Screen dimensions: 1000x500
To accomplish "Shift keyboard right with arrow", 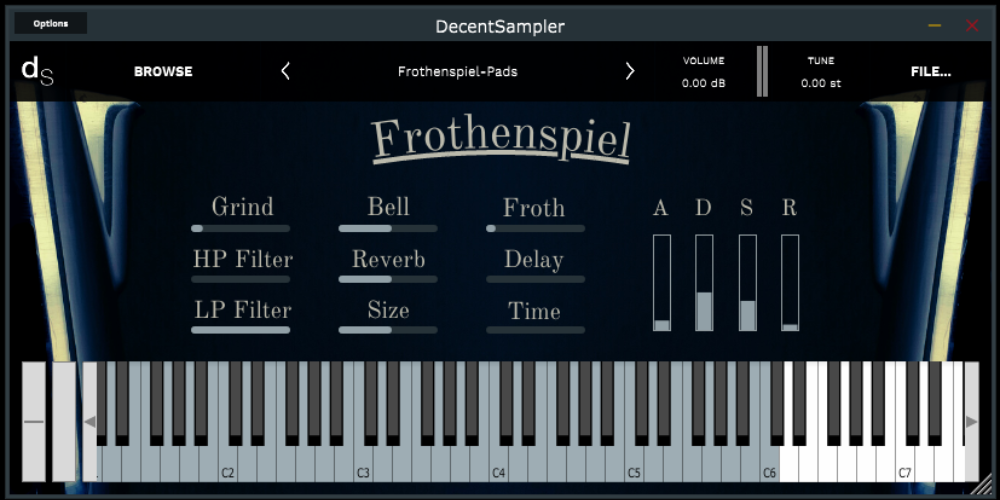I will pos(971,422).
